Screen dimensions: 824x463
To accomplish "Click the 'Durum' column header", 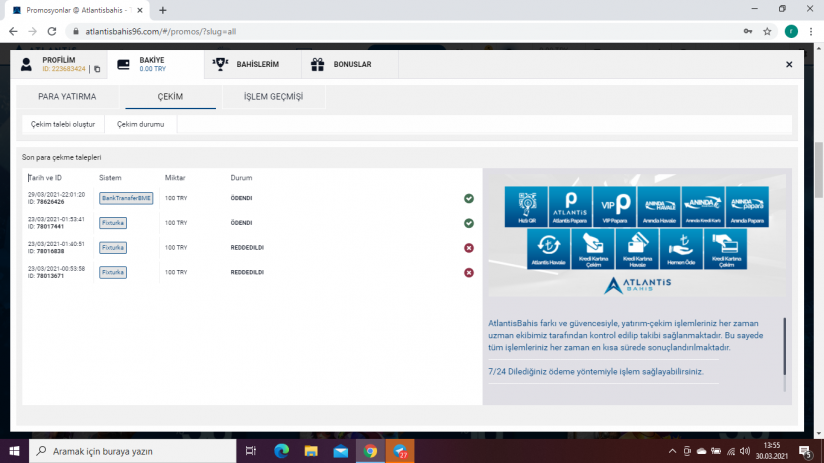I will point(241,178).
